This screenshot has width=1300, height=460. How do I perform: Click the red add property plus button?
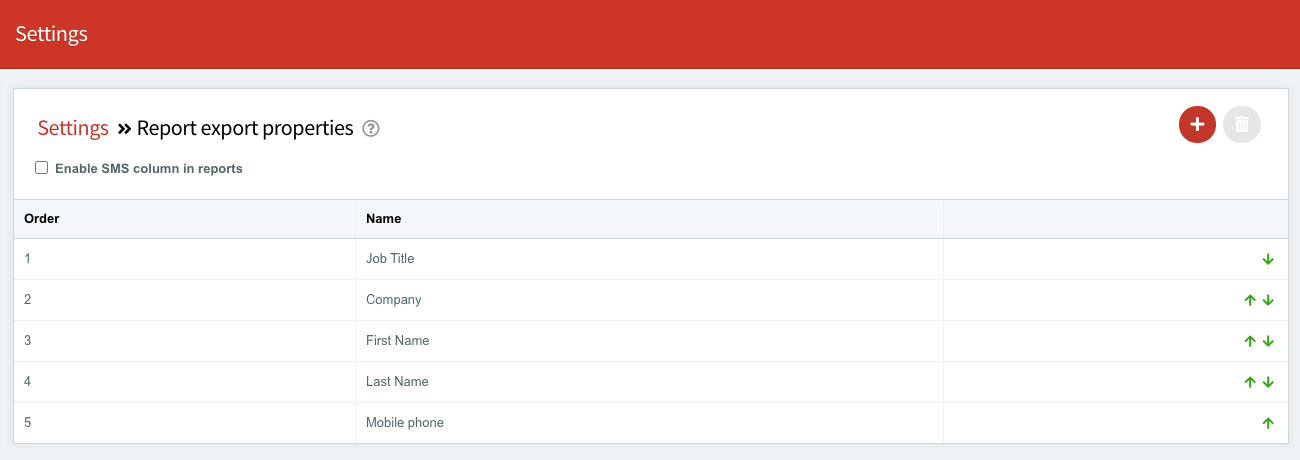(x=1197, y=125)
